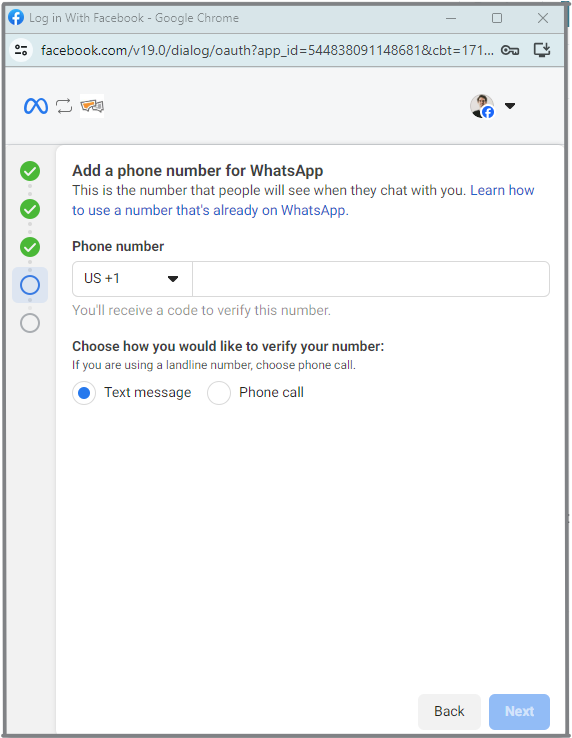Click the password key icon in address bar
This screenshot has height=738, width=572.
[x=510, y=50]
